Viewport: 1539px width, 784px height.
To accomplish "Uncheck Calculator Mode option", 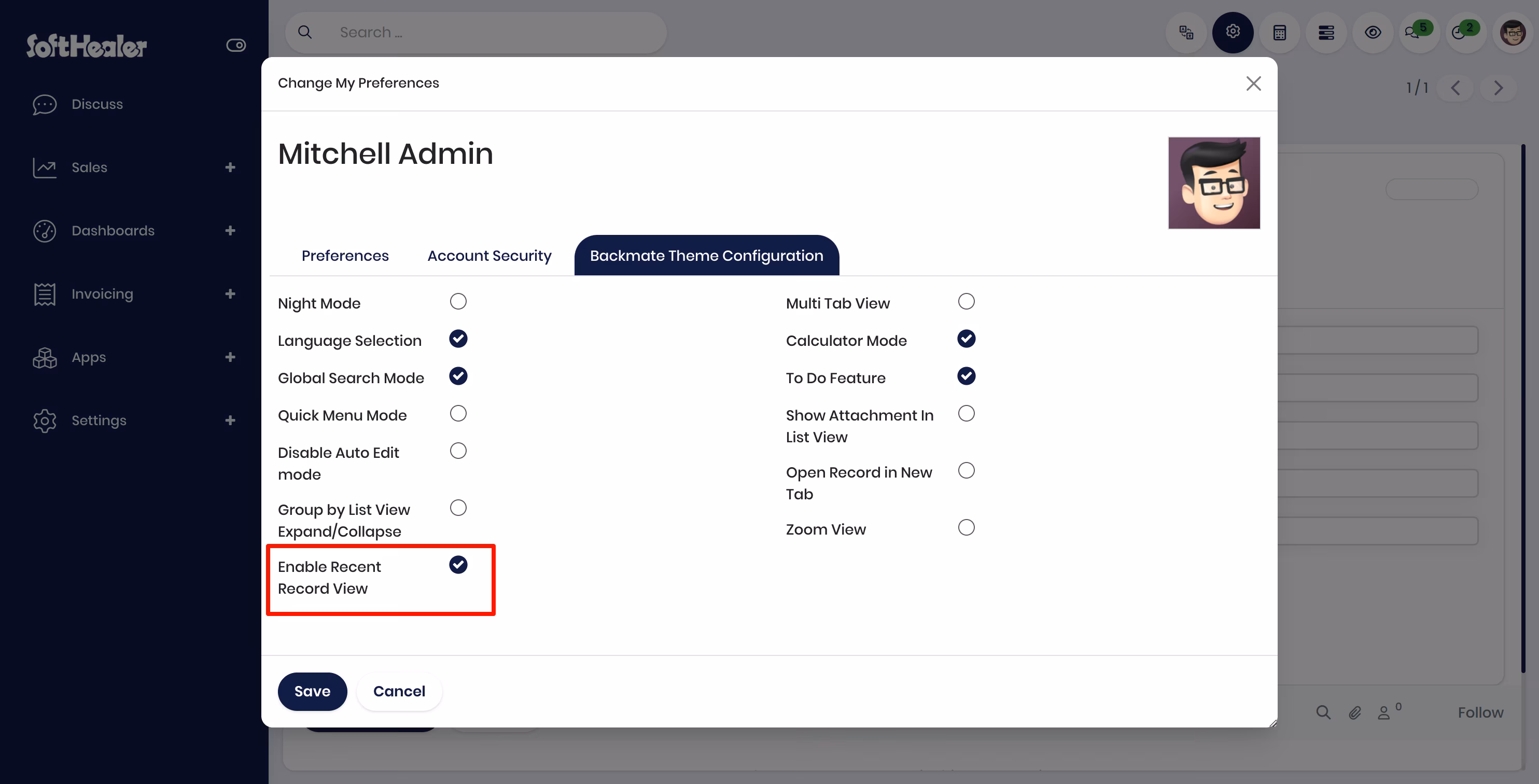I will point(966,339).
